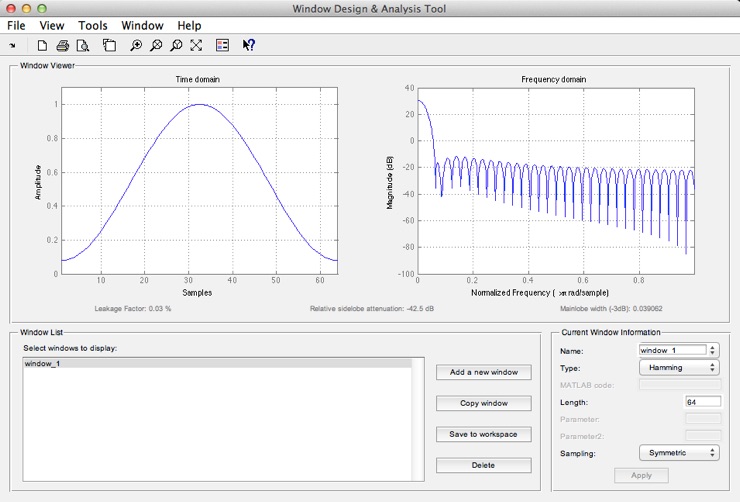Toggle the Legend toolbar icon
This screenshot has width=740, height=502.
222,45
